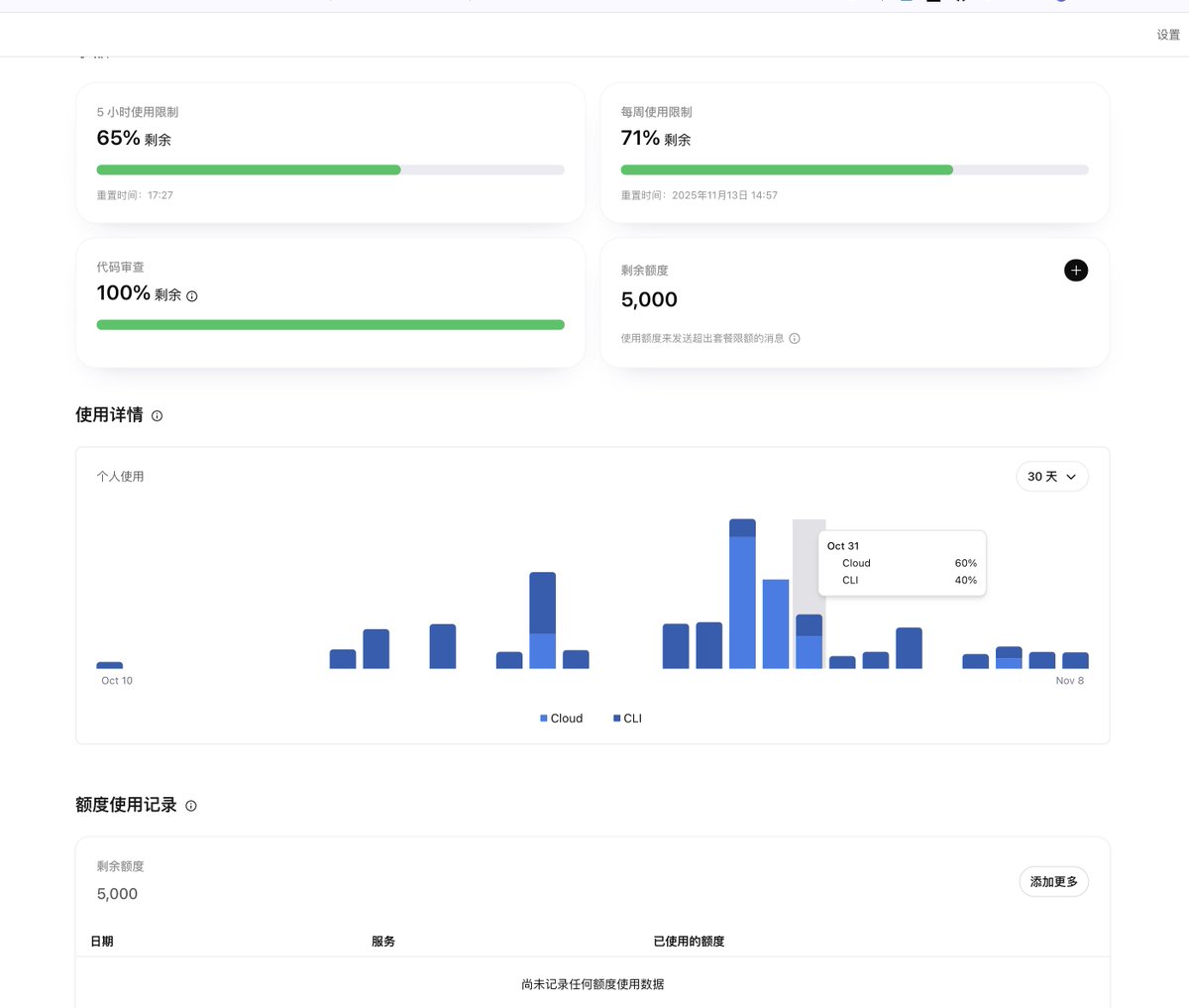This screenshot has height=1008, width=1189.
Task: Open the 设置 link in header
Action: (x=1168, y=35)
